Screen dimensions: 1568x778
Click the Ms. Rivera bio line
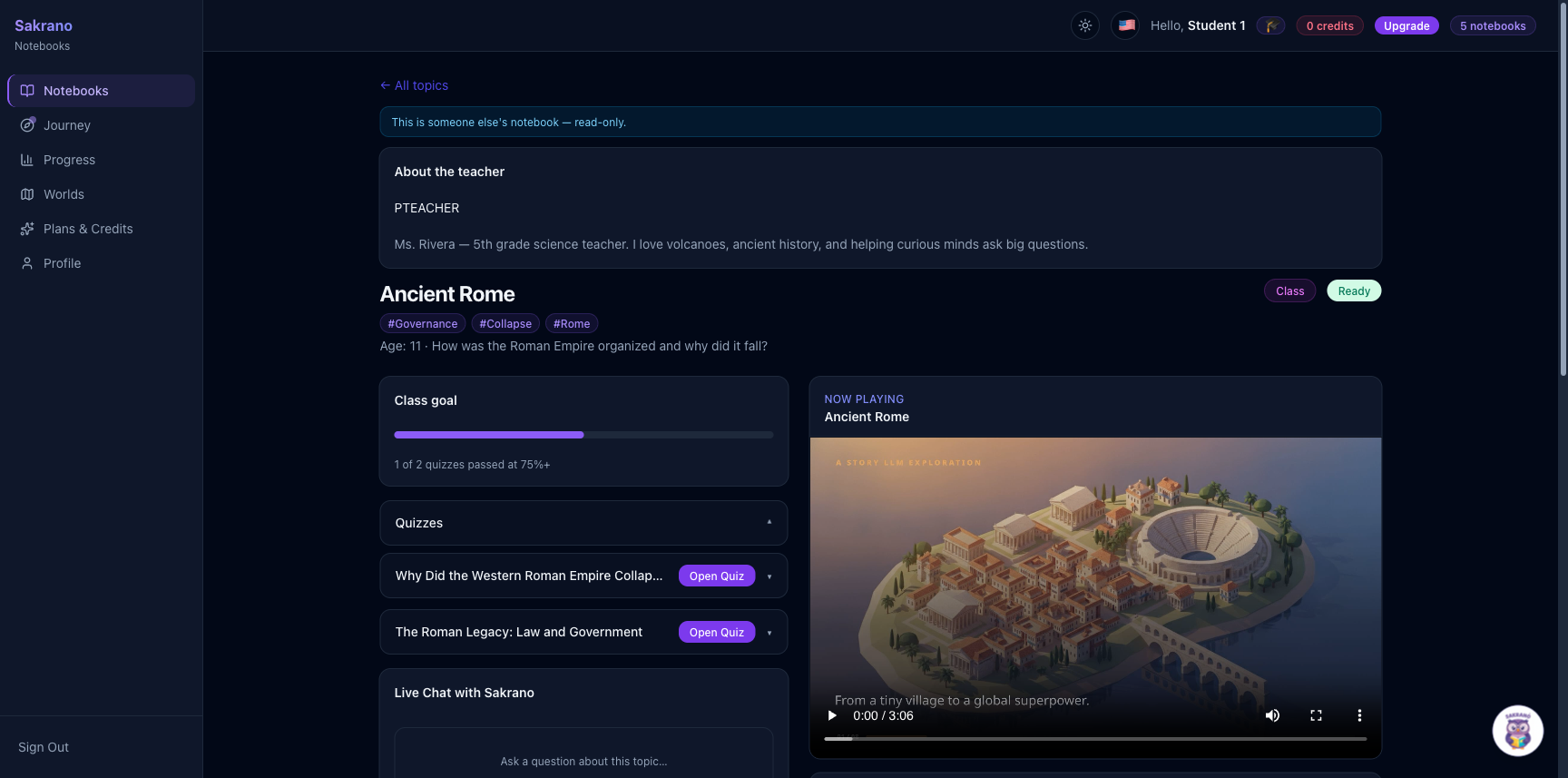740,244
